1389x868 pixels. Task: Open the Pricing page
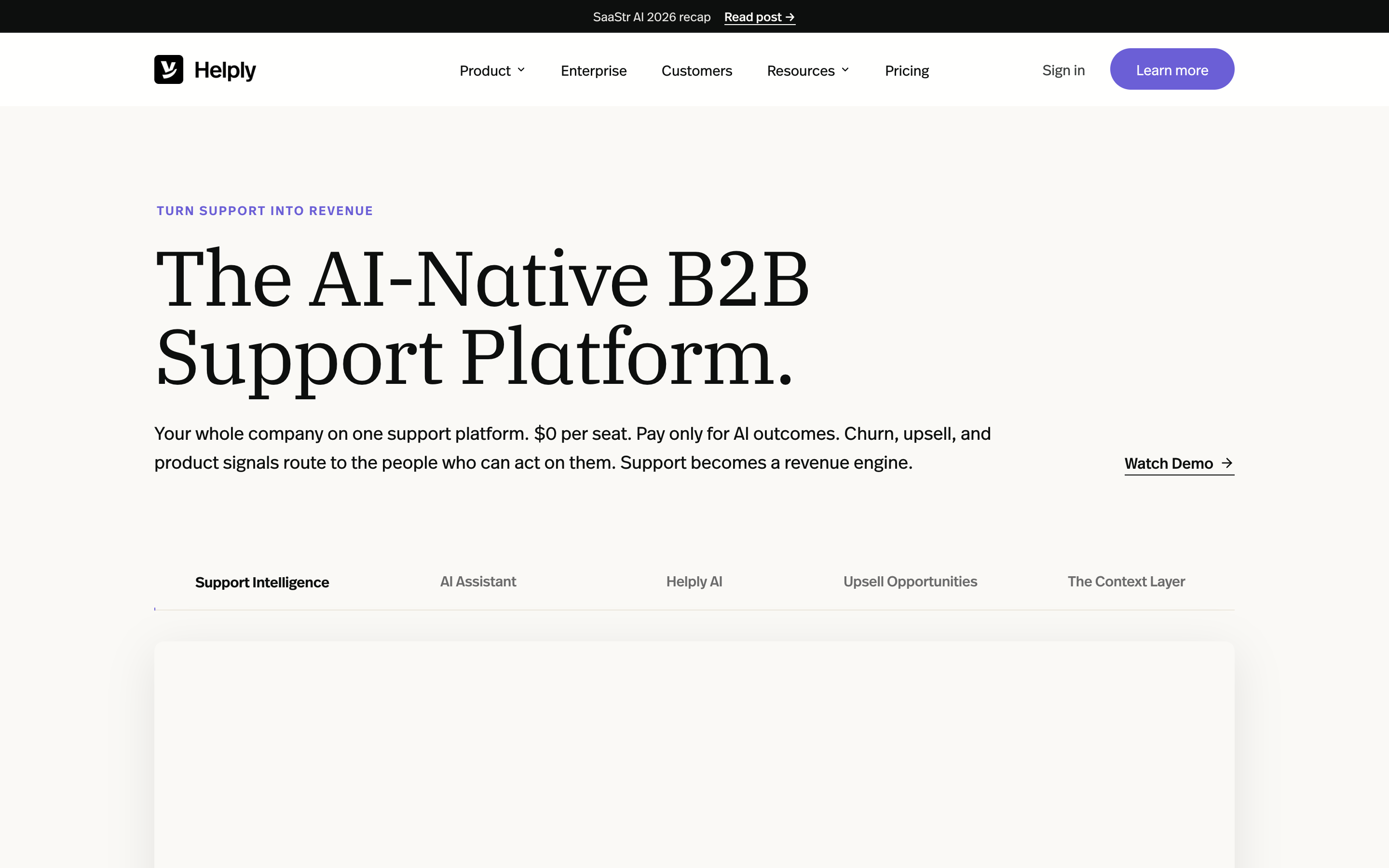click(907, 70)
